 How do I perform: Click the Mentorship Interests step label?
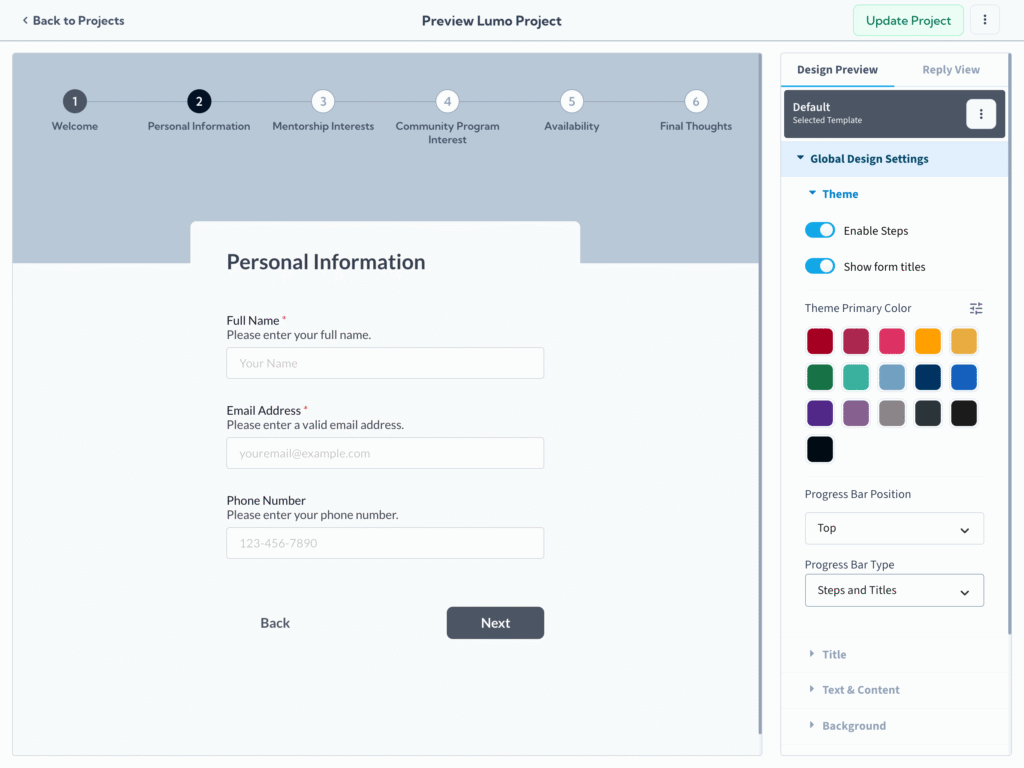click(323, 126)
